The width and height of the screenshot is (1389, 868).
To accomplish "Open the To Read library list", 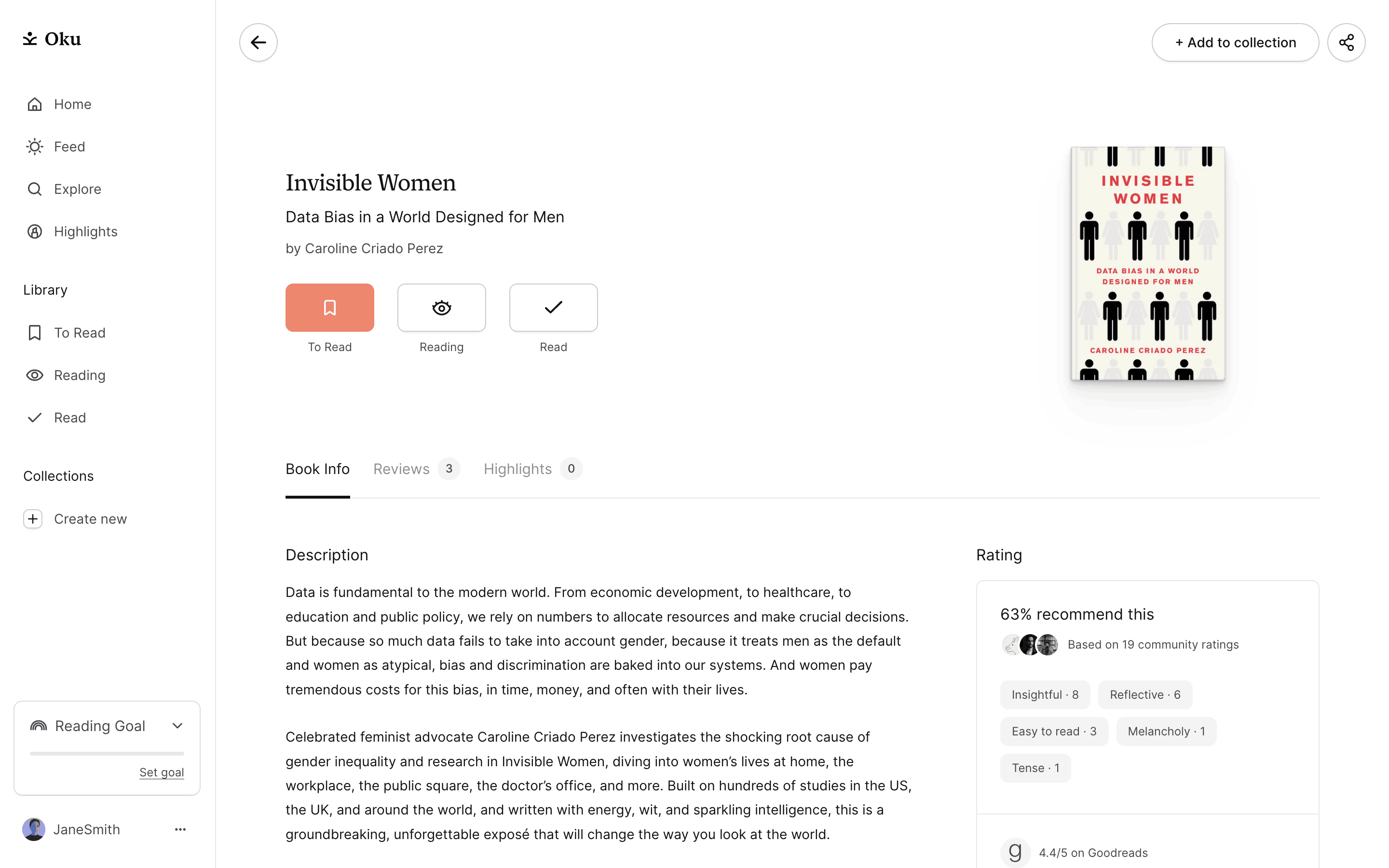I will tap(79, 332).
